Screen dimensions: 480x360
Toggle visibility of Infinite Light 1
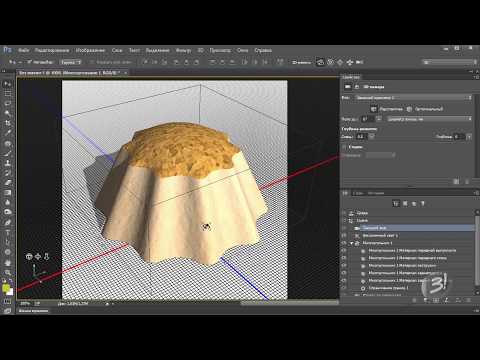(x=345, y=235)
